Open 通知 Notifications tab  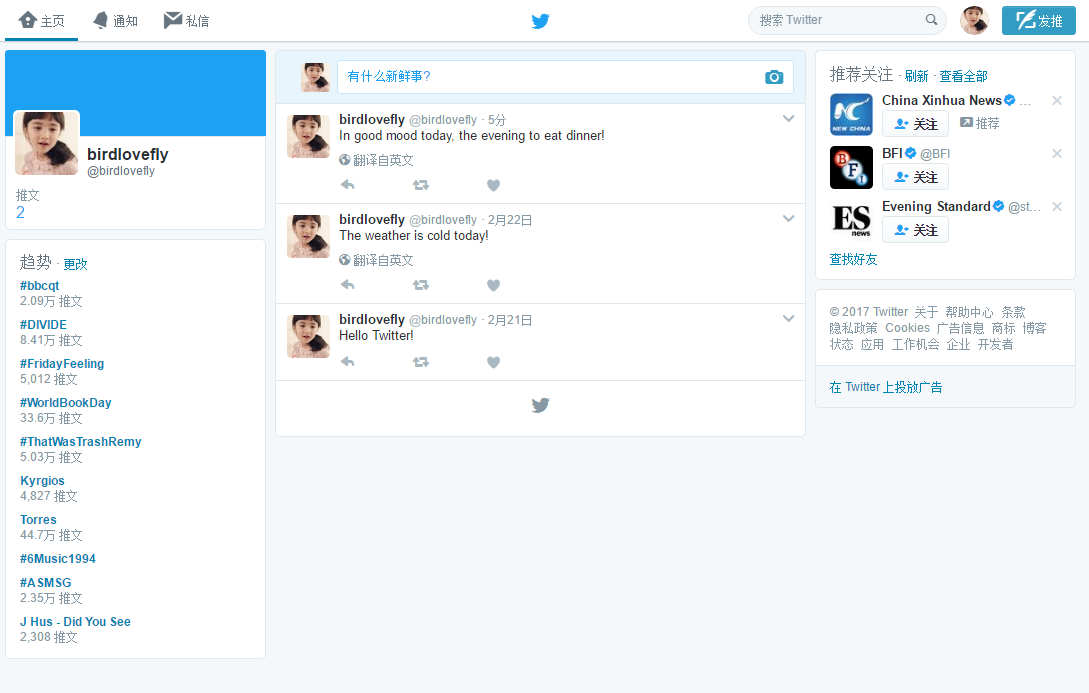click(x=115, y=21)
